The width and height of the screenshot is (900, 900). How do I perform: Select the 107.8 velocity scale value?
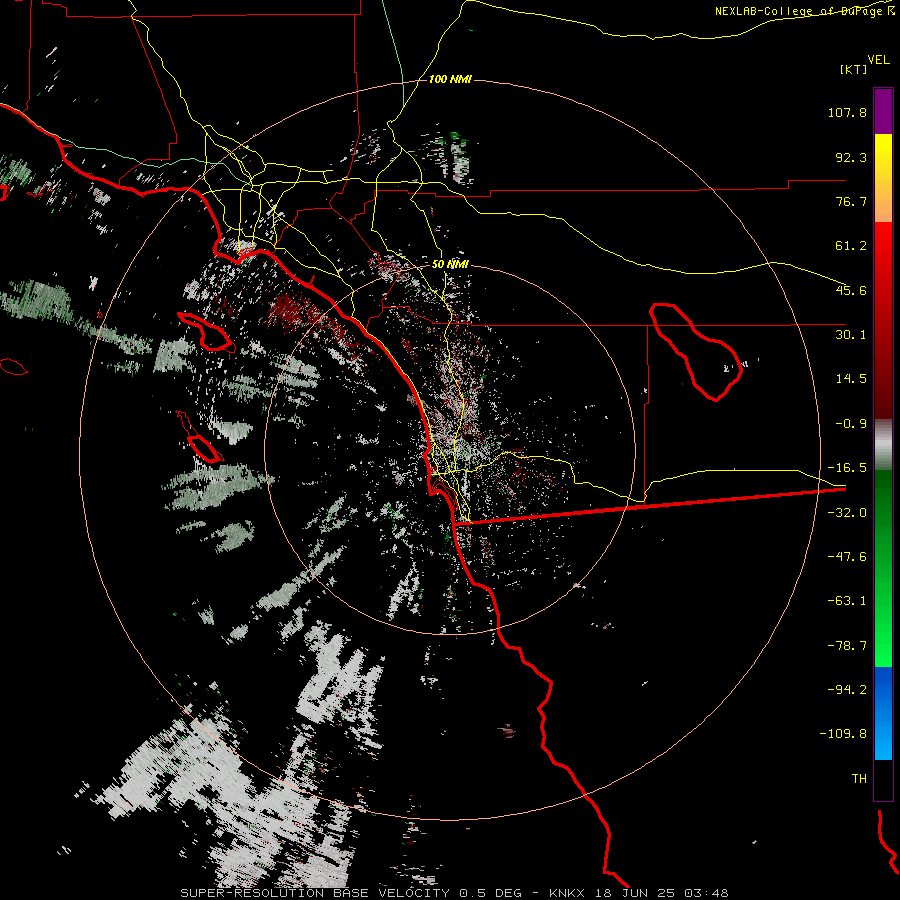point(847,112)
